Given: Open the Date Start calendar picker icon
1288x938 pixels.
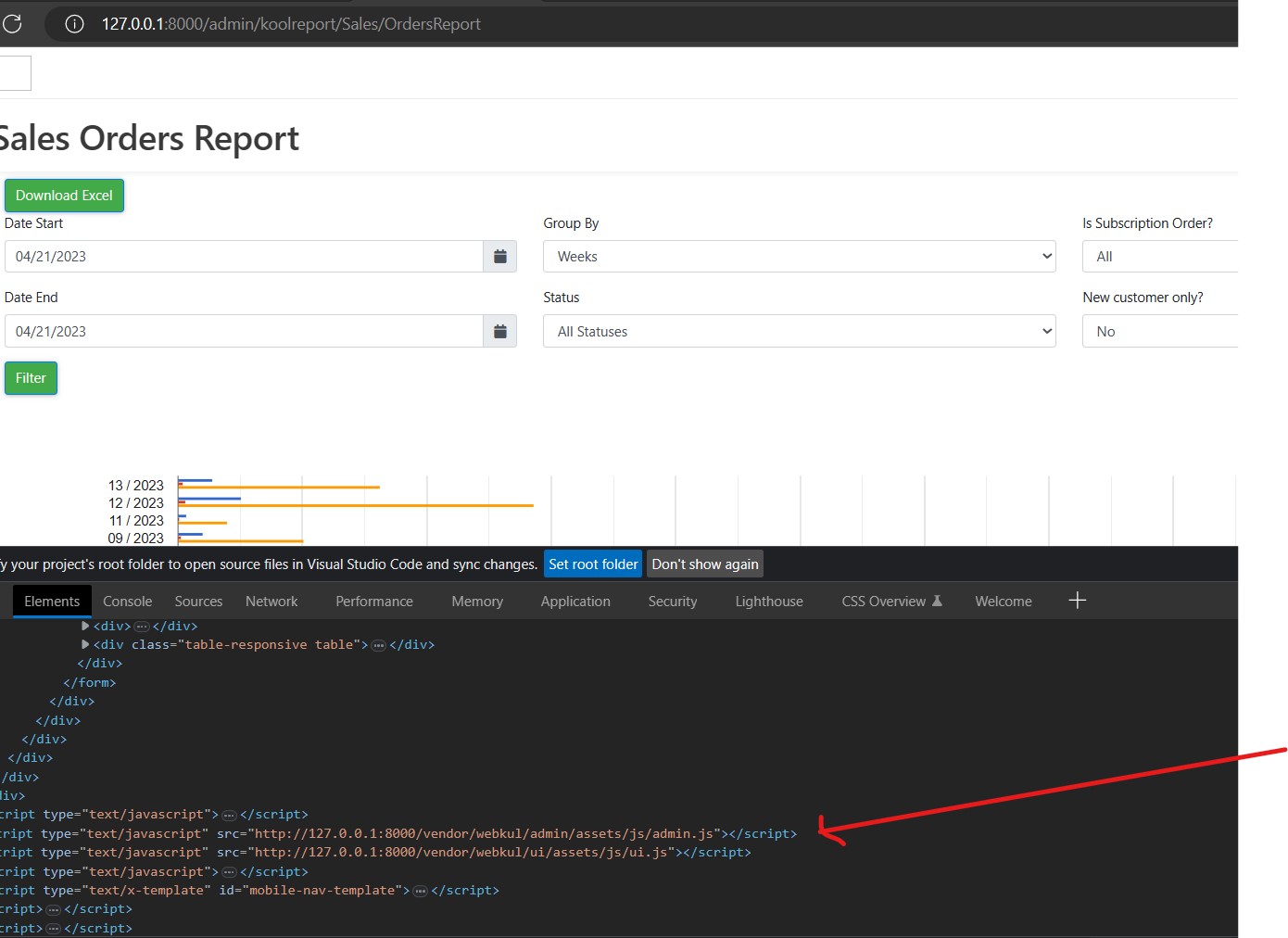Looking at the screenshot, I should 499,256.
